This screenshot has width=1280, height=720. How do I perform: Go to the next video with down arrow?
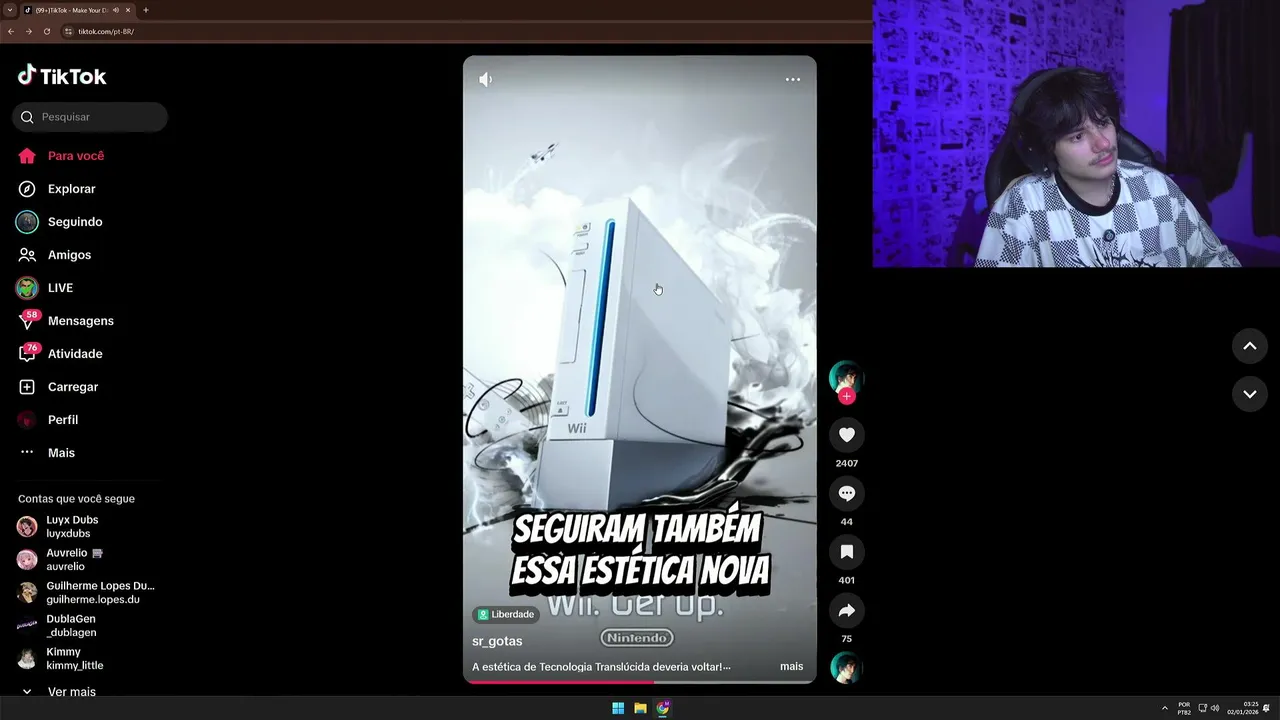[x=1249, y=394]
